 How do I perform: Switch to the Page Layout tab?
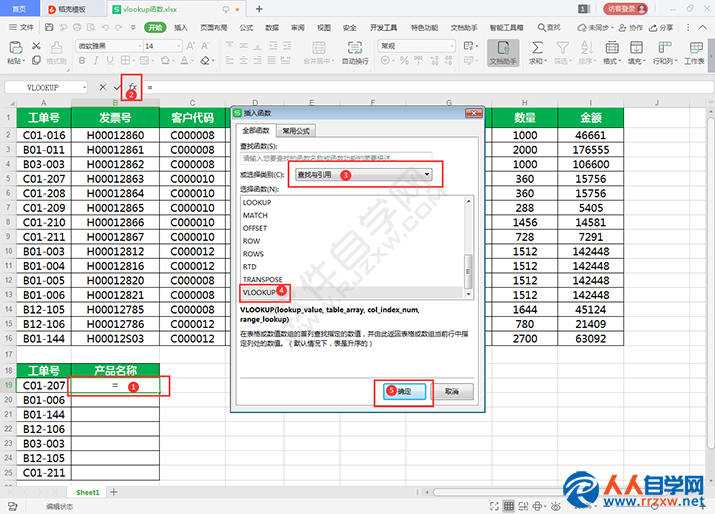[x=213, y=28]
